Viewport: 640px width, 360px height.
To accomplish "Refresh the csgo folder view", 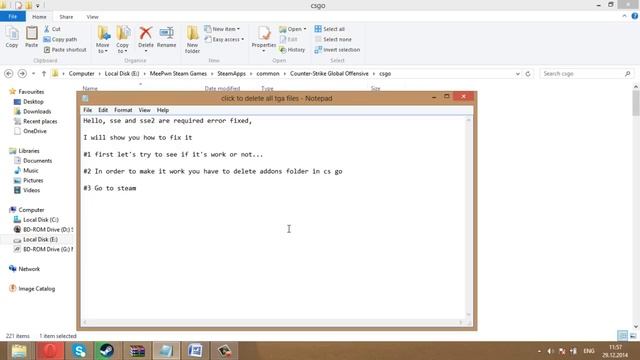I will [528, 73].
